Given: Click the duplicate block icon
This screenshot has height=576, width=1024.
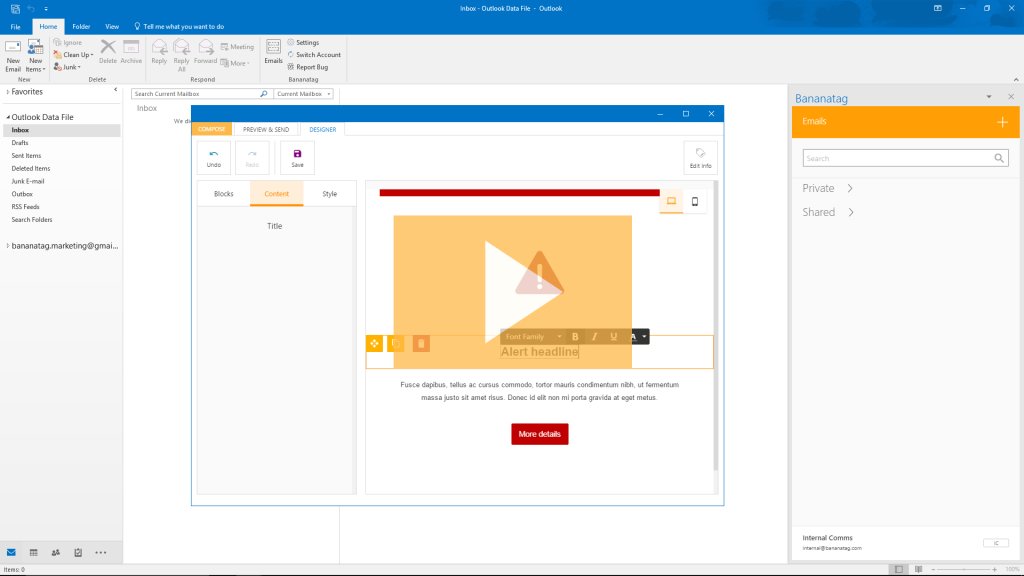Looking at the screenshot, I should pos(396,344).
